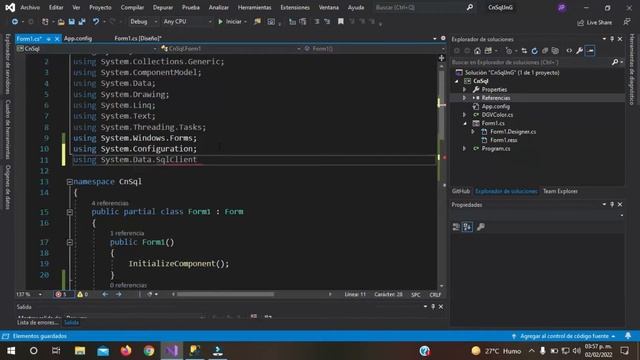The width and height of the screenshot is (640, 360).
Task: Click the Categorized view icon in Properties panel
Action: coord(456,227)
